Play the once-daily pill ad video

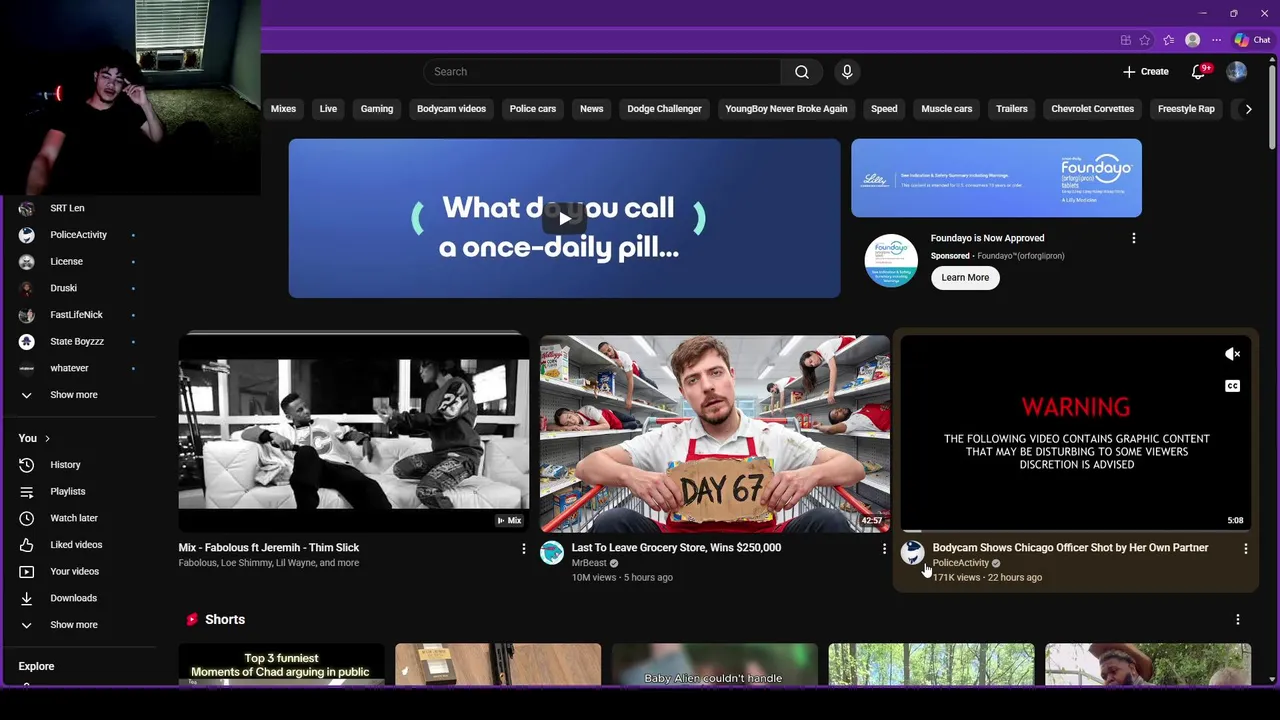pos(564,218)
